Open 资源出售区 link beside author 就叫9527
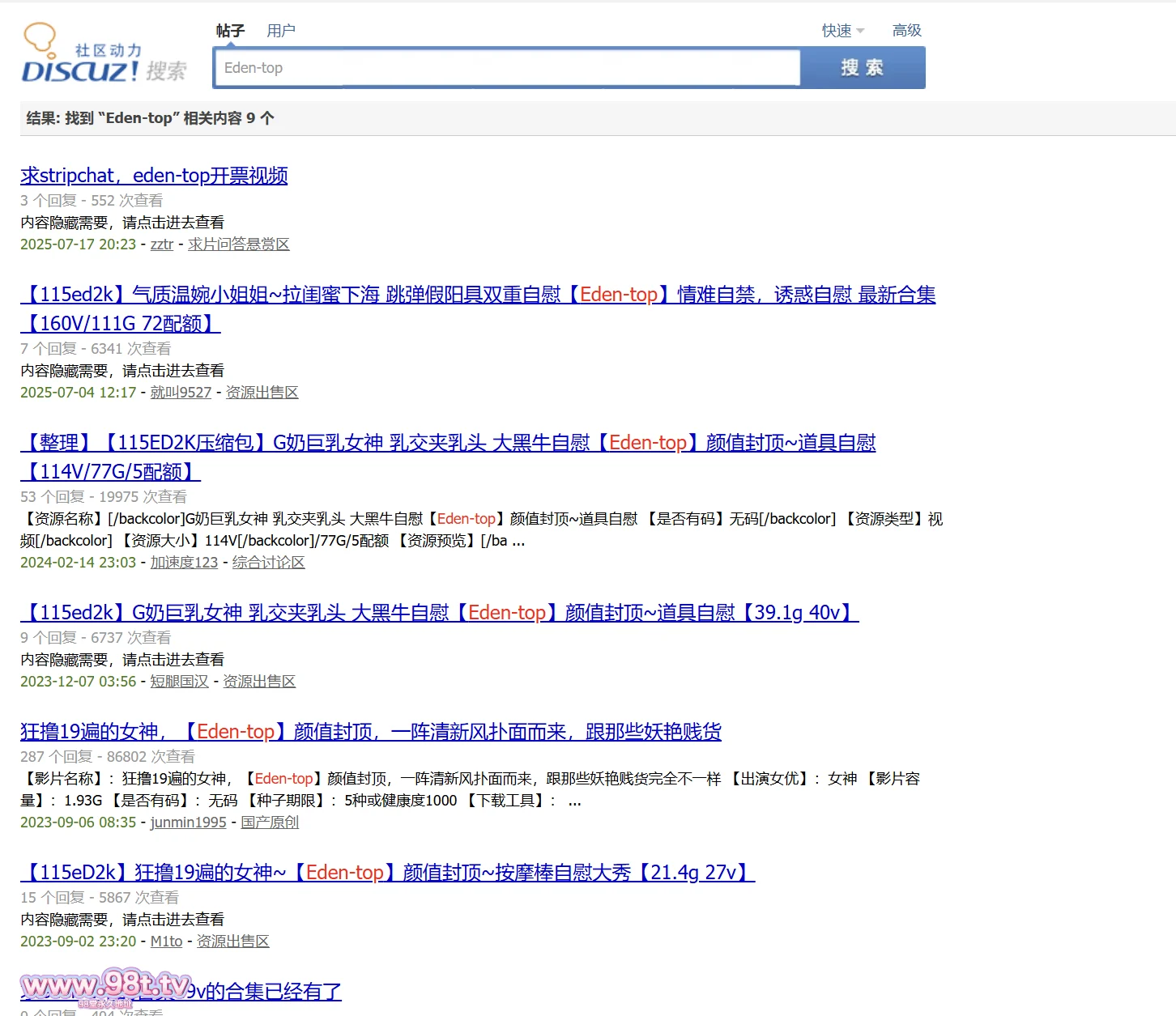The image size is (1176, 1016). pyautogui.click(x=262, y=393)
